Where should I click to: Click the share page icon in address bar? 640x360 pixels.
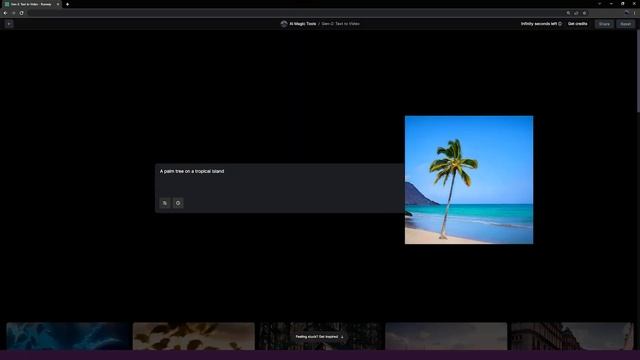[576, 13]
